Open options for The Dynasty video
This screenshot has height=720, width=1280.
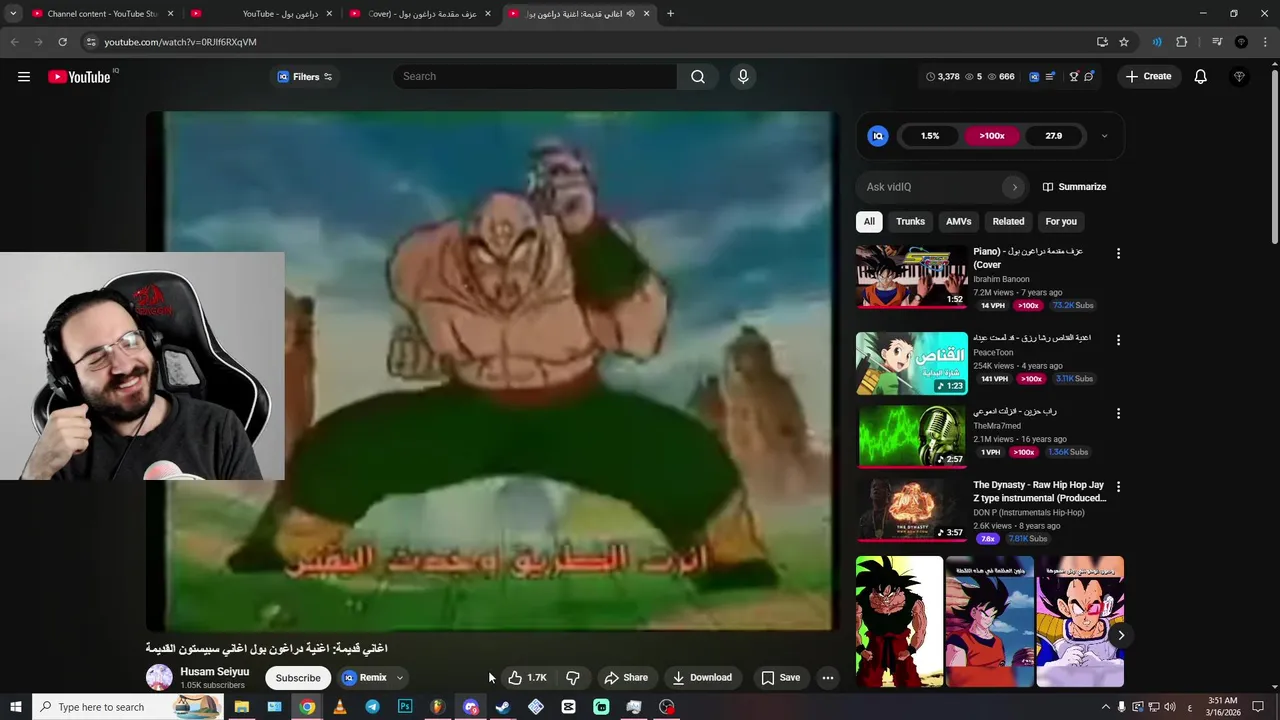click(x=1118, y=486)
